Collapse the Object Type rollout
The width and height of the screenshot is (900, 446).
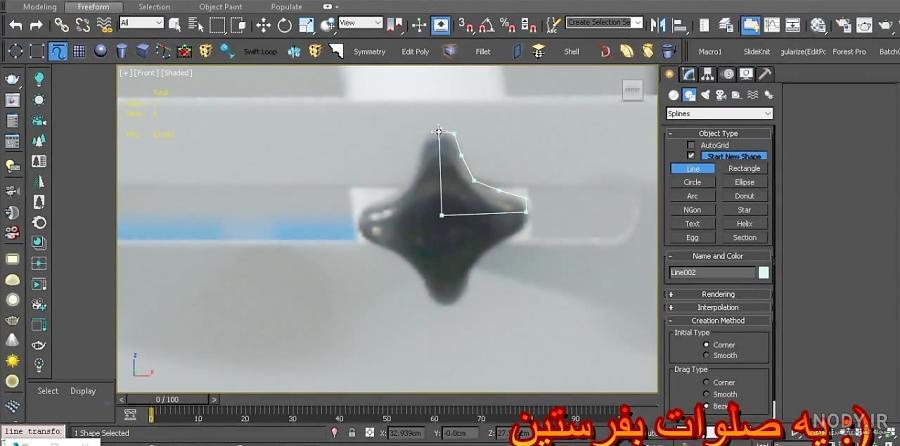point(718,133)
